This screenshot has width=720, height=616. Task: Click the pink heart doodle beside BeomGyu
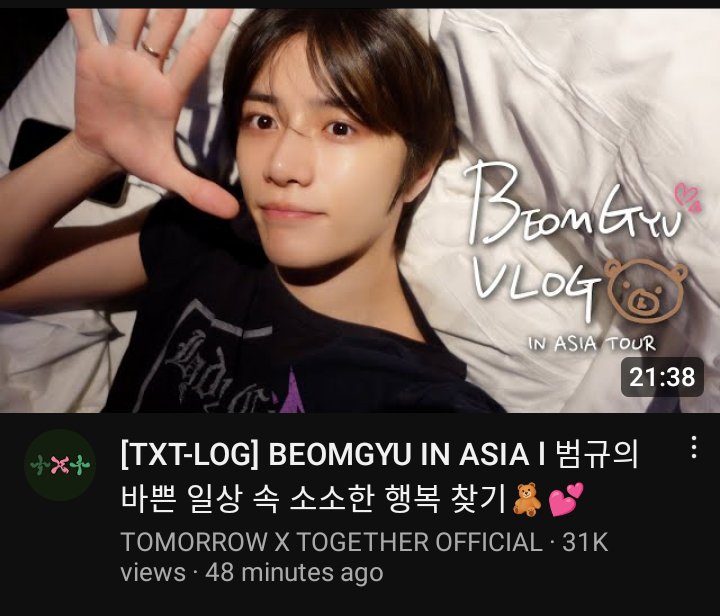(x=688, y=197)
